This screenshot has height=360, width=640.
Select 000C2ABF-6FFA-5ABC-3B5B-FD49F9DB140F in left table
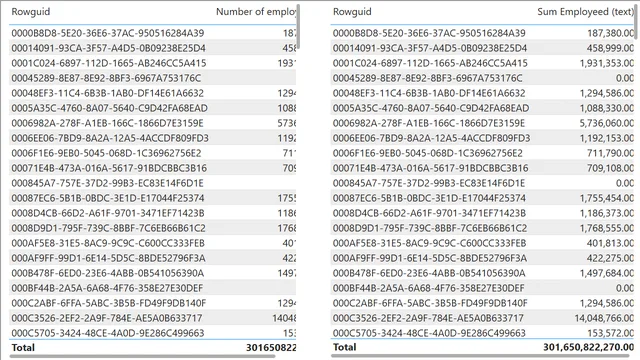pos(109,303)
